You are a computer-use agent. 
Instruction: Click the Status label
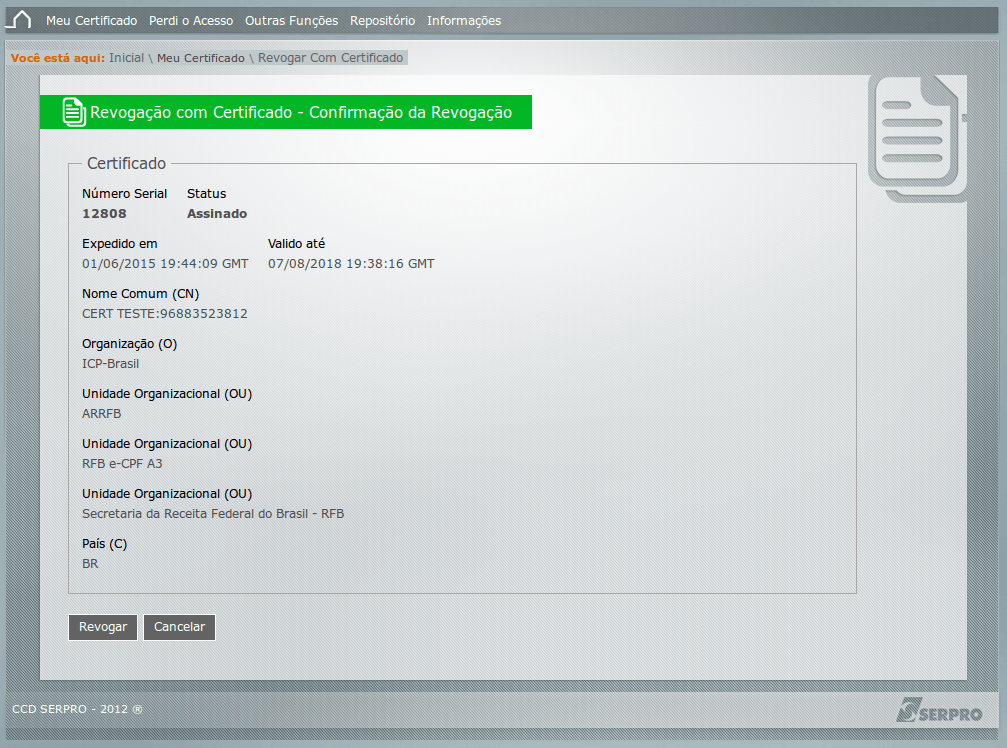click(x=206, y=194)
